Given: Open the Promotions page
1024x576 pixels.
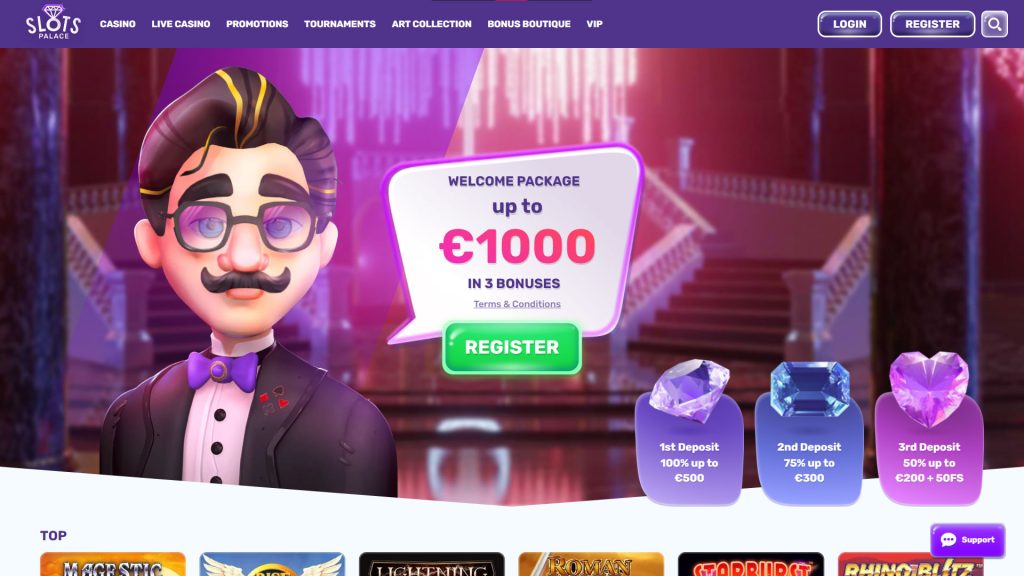Looking at the screenshot, I should (x=257, y=24).
